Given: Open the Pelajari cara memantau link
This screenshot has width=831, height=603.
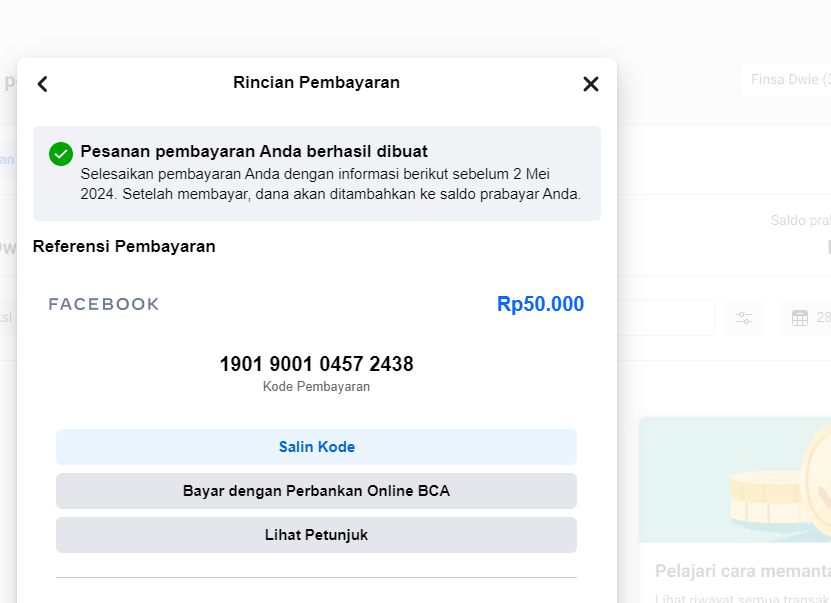Looking at the screenshot, I should point(742,571).
